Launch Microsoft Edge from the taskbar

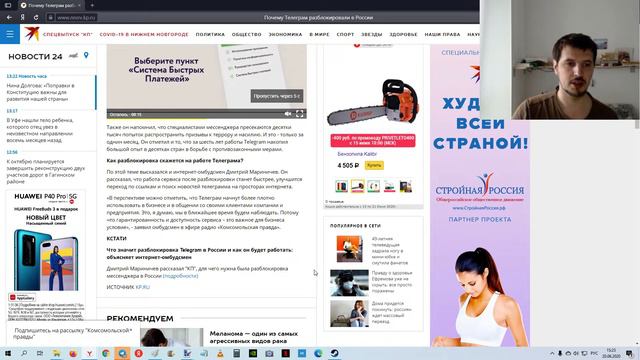[x=318, y=353]
